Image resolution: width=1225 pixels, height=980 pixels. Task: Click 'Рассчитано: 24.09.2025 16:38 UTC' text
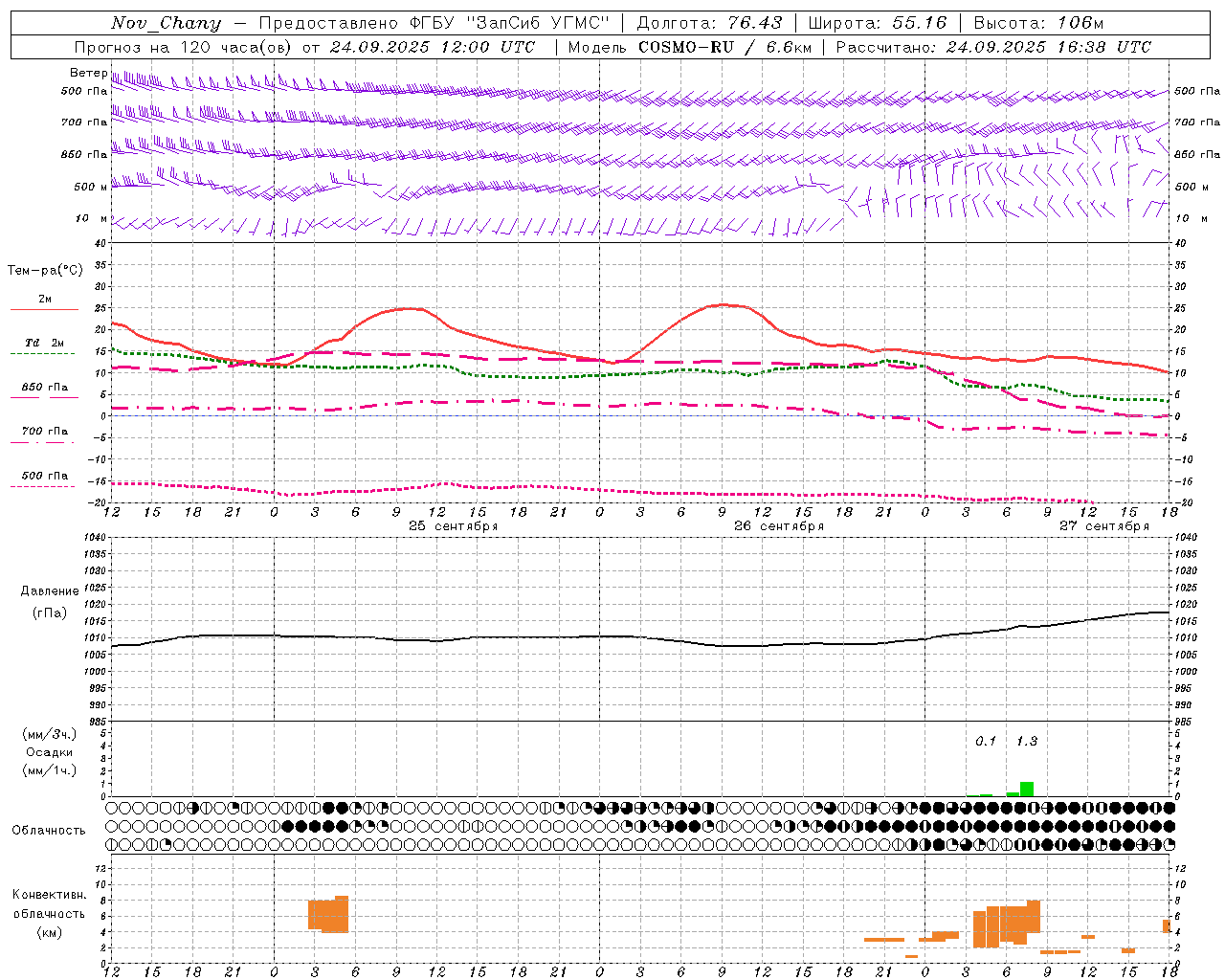(994, 47)
